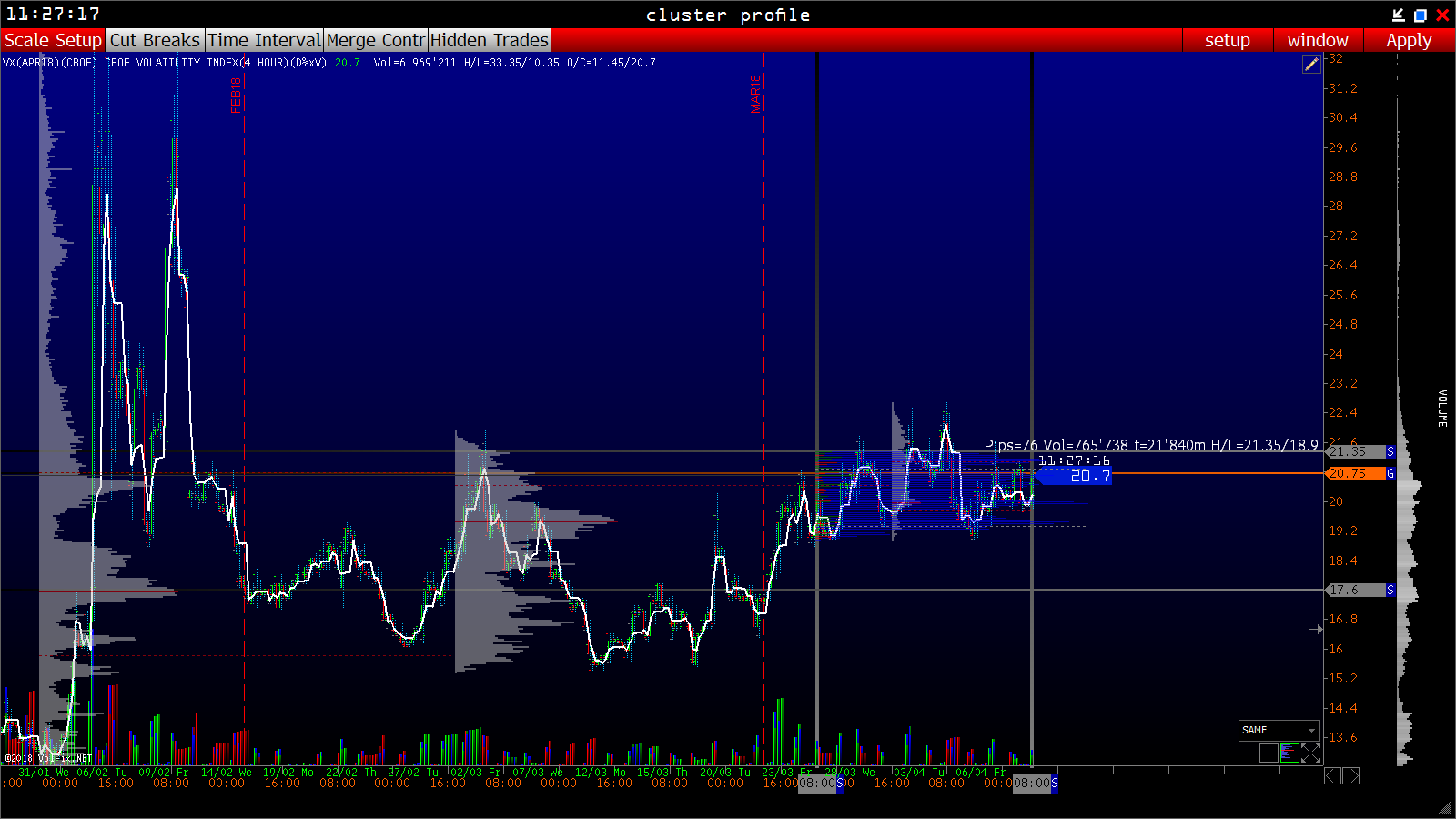Click the O/C=11.45/20.7 readout
The width and height of the screenshot is (1456, 819).
(x=612, y=63)
